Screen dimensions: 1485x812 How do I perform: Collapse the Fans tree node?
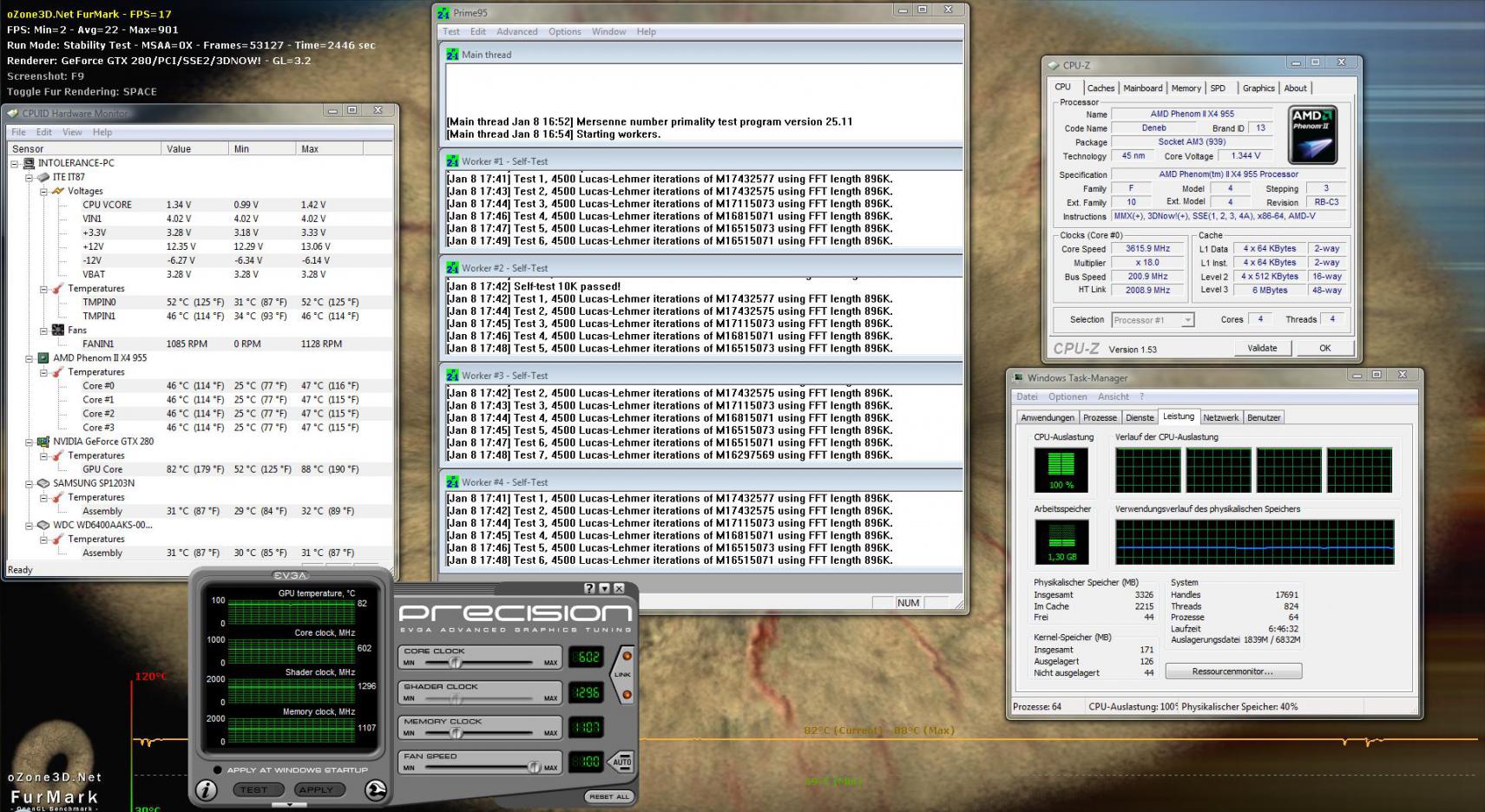coord(44,330)
